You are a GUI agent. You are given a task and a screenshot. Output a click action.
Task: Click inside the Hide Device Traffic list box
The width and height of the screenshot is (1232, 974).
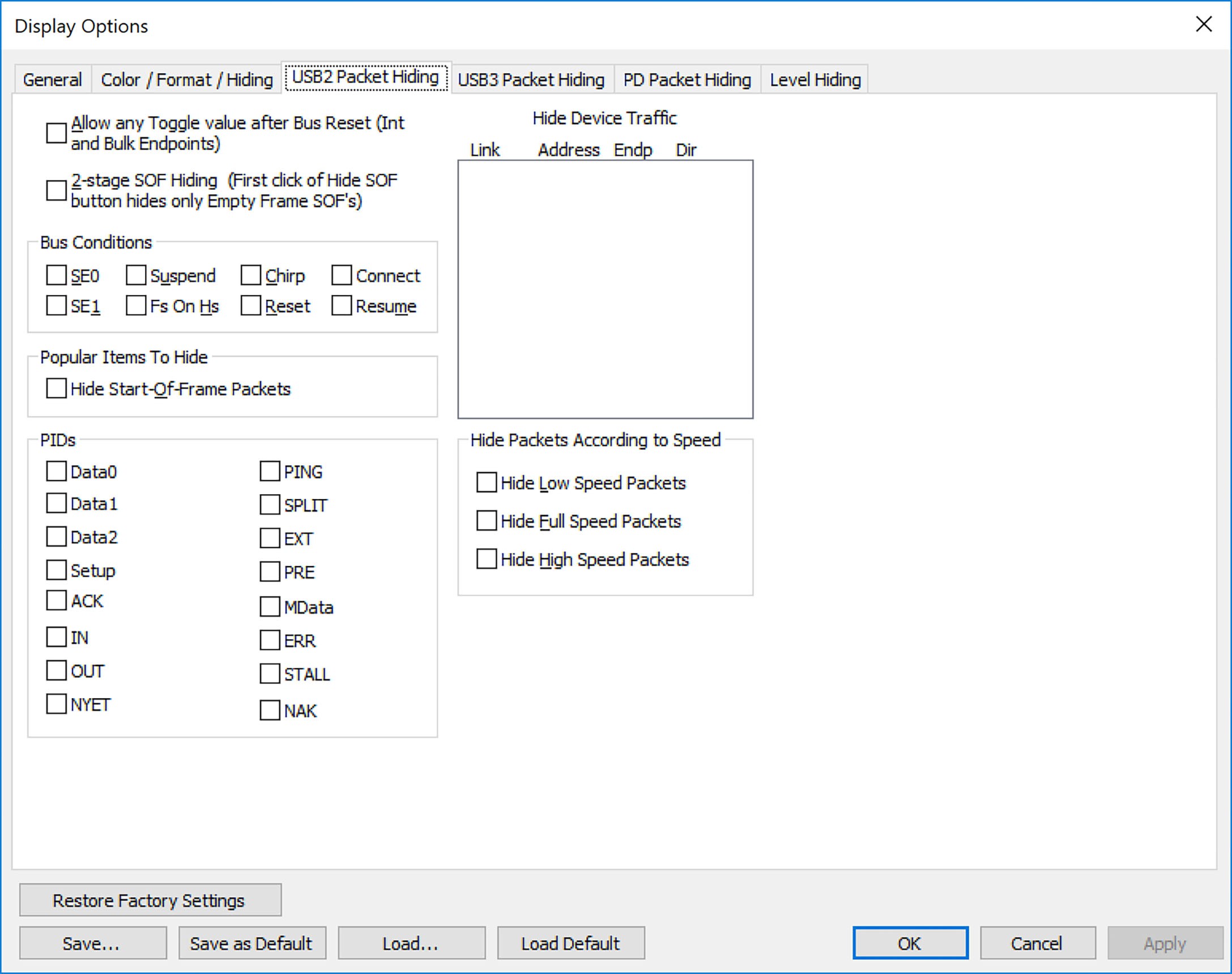[606, 289]
